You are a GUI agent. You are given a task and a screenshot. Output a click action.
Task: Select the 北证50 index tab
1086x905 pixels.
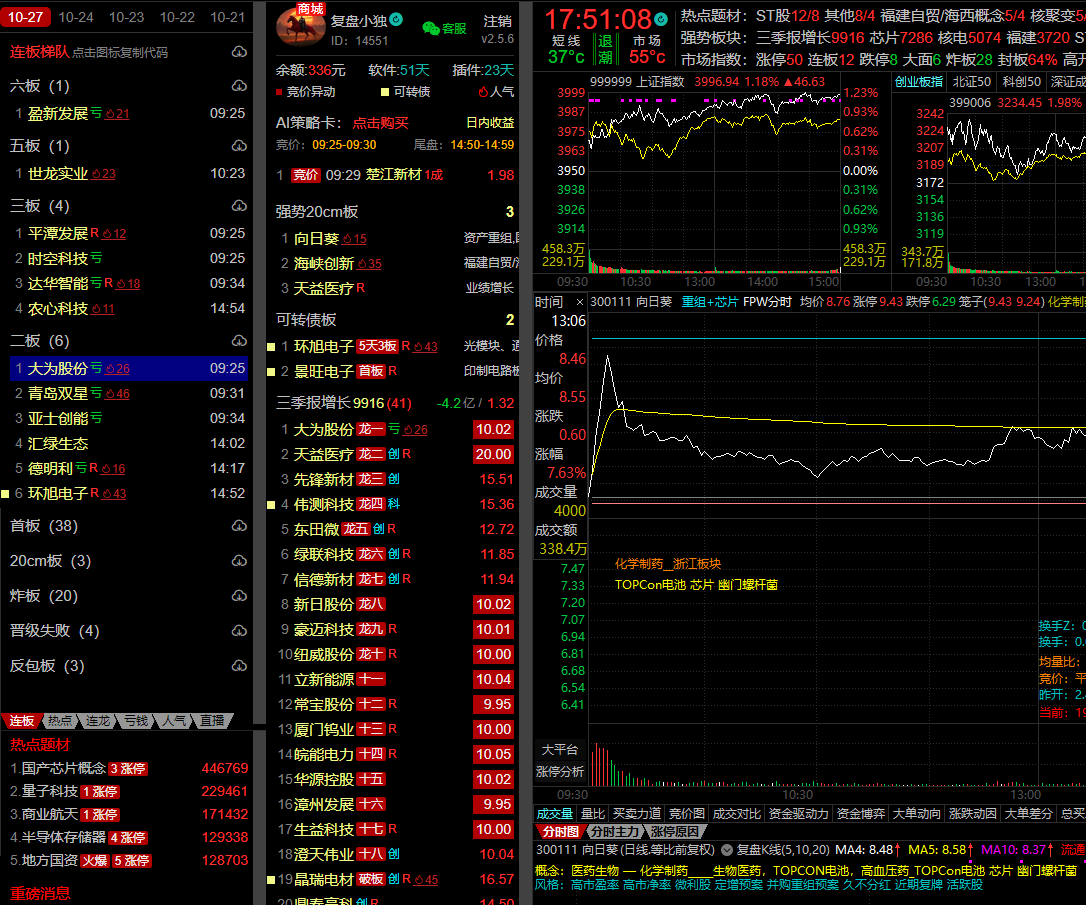[970, 81]
